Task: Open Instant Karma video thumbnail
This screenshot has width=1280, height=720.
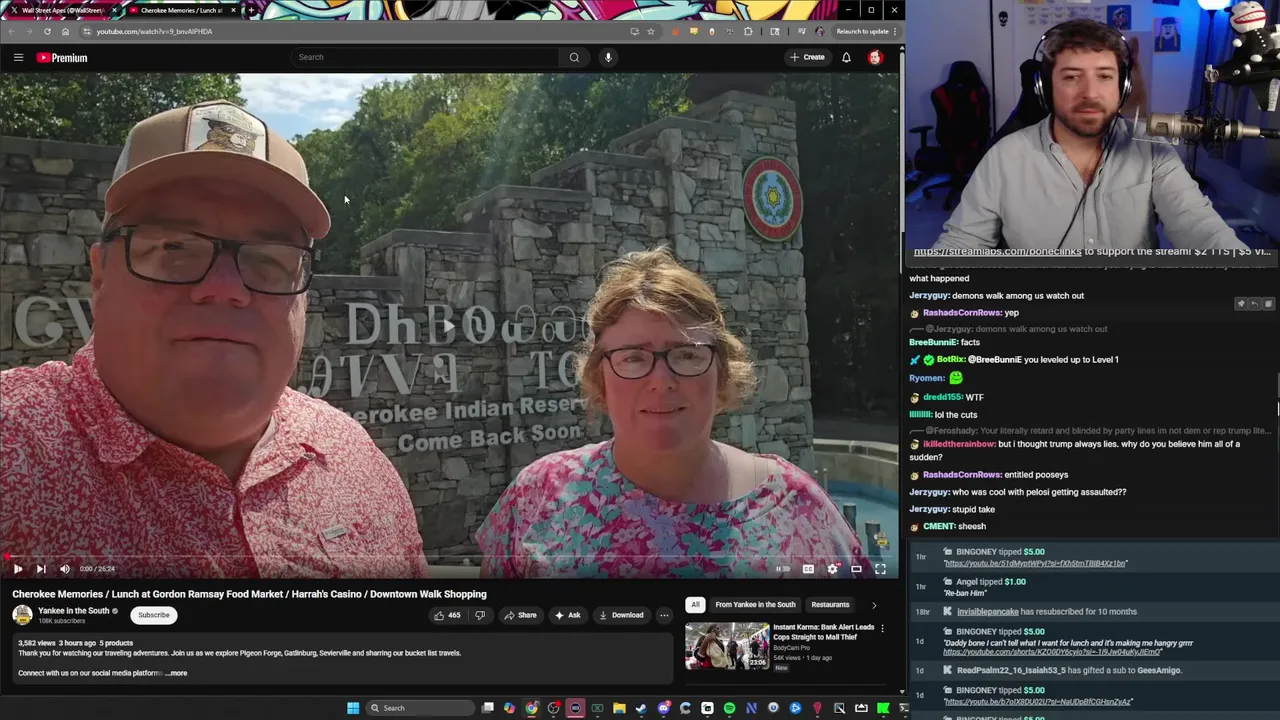Action: (x=727, y=646)
